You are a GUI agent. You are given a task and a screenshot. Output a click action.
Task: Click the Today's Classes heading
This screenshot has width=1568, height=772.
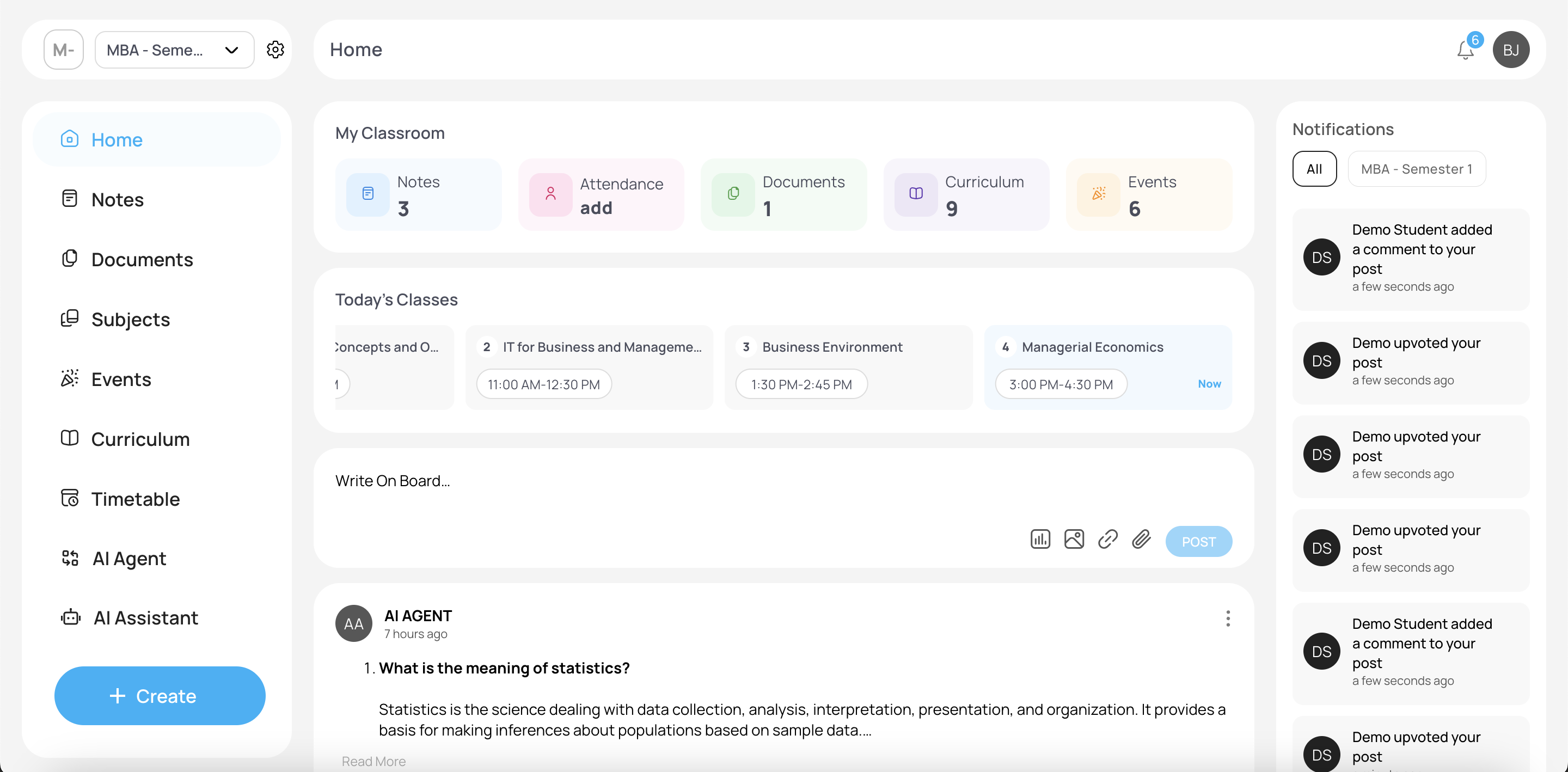(396, 299)
